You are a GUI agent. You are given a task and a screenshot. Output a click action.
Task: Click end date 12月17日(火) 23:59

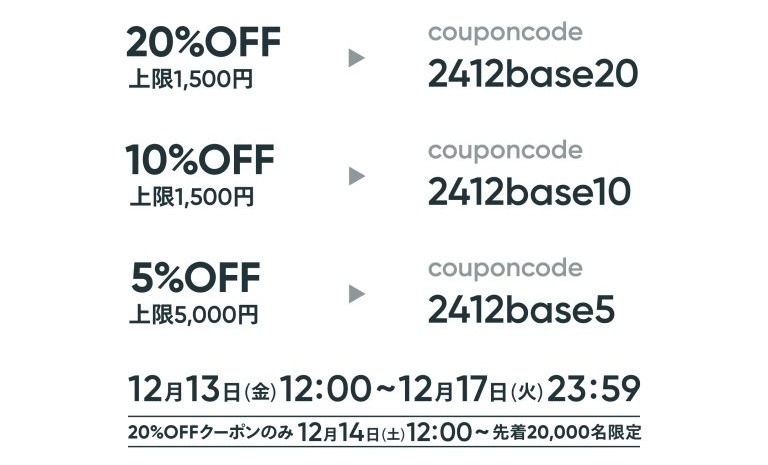[519, 390]
